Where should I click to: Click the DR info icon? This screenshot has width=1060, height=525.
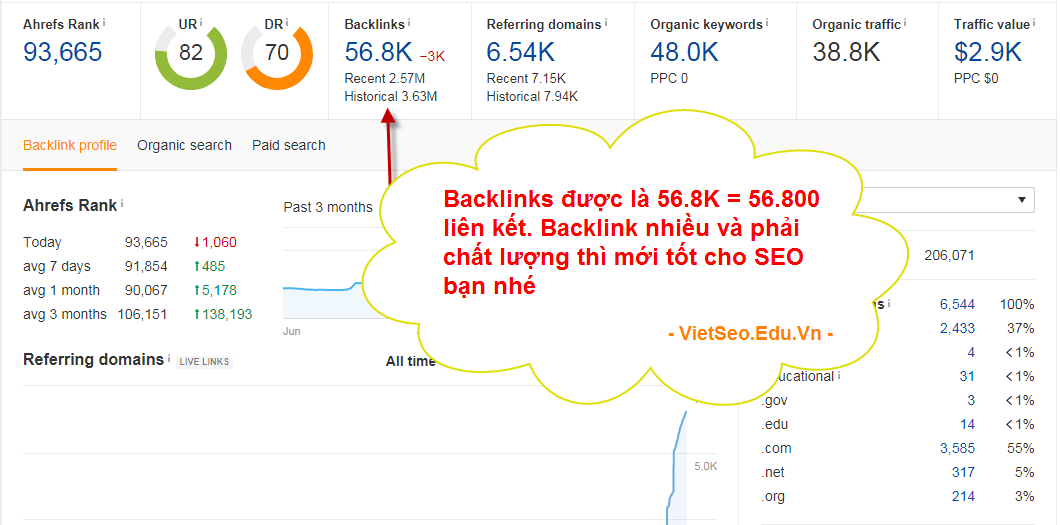tap(287, 21)
